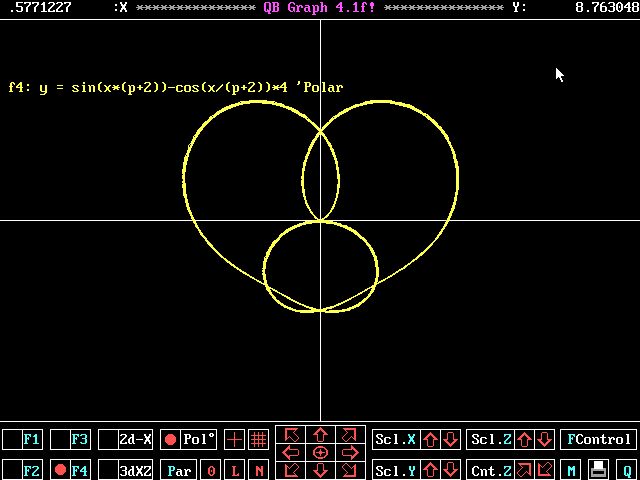Screen dimensions: 640x480
Task: Pan the view with the right arrow
Action: pos(350,452)
